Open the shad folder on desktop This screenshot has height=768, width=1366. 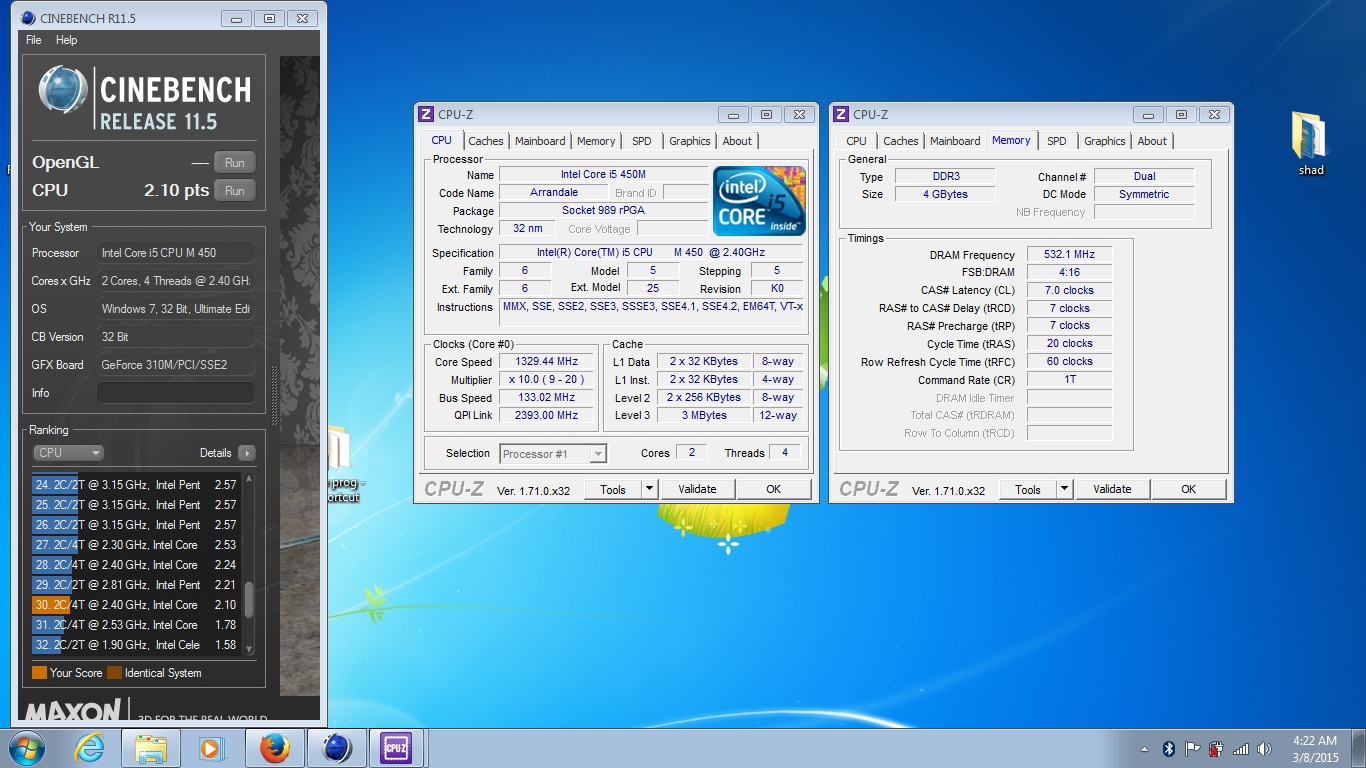pos(1310,144)
